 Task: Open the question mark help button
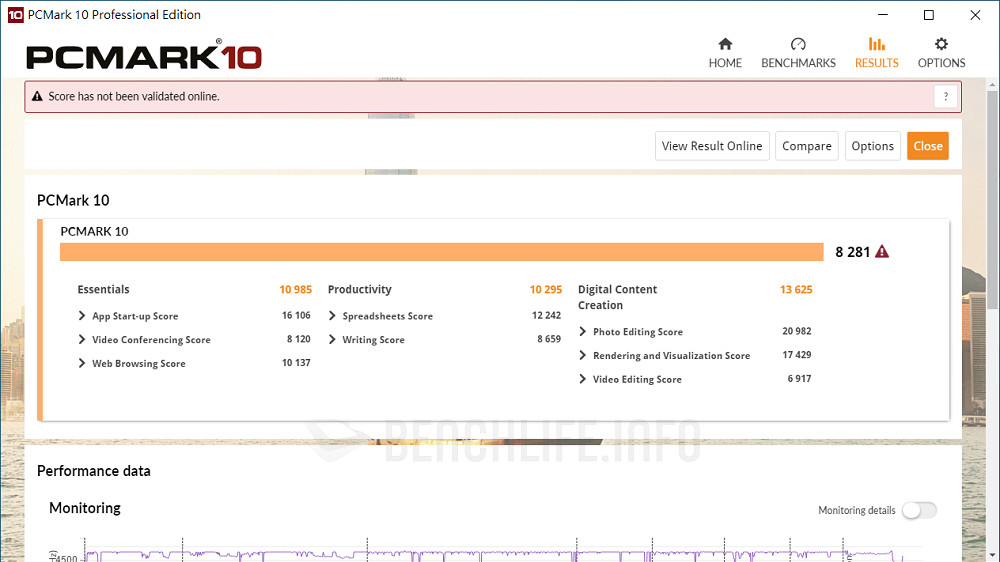coord(946,96)
